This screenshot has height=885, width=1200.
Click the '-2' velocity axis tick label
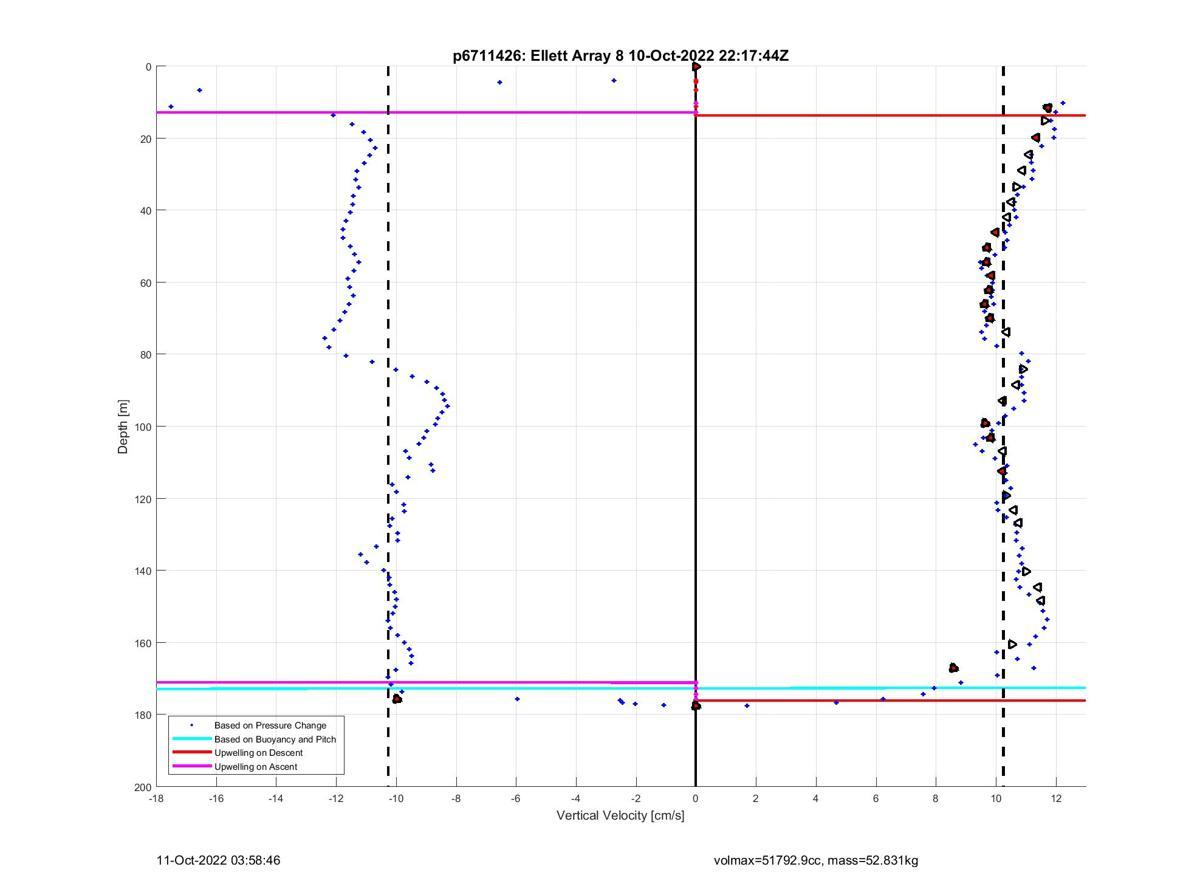click(636, 798)
